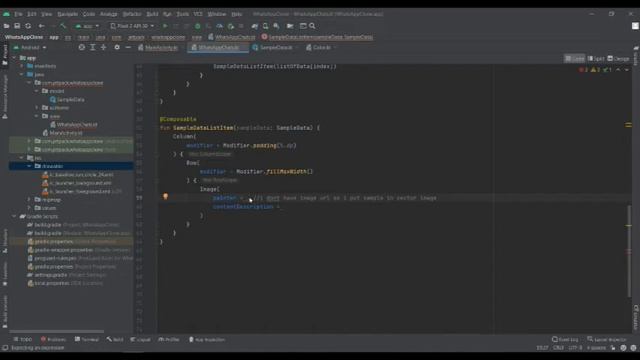Expand the ui.theme package
The width and height of the screenshot is (640, 360).
[37, 108]
